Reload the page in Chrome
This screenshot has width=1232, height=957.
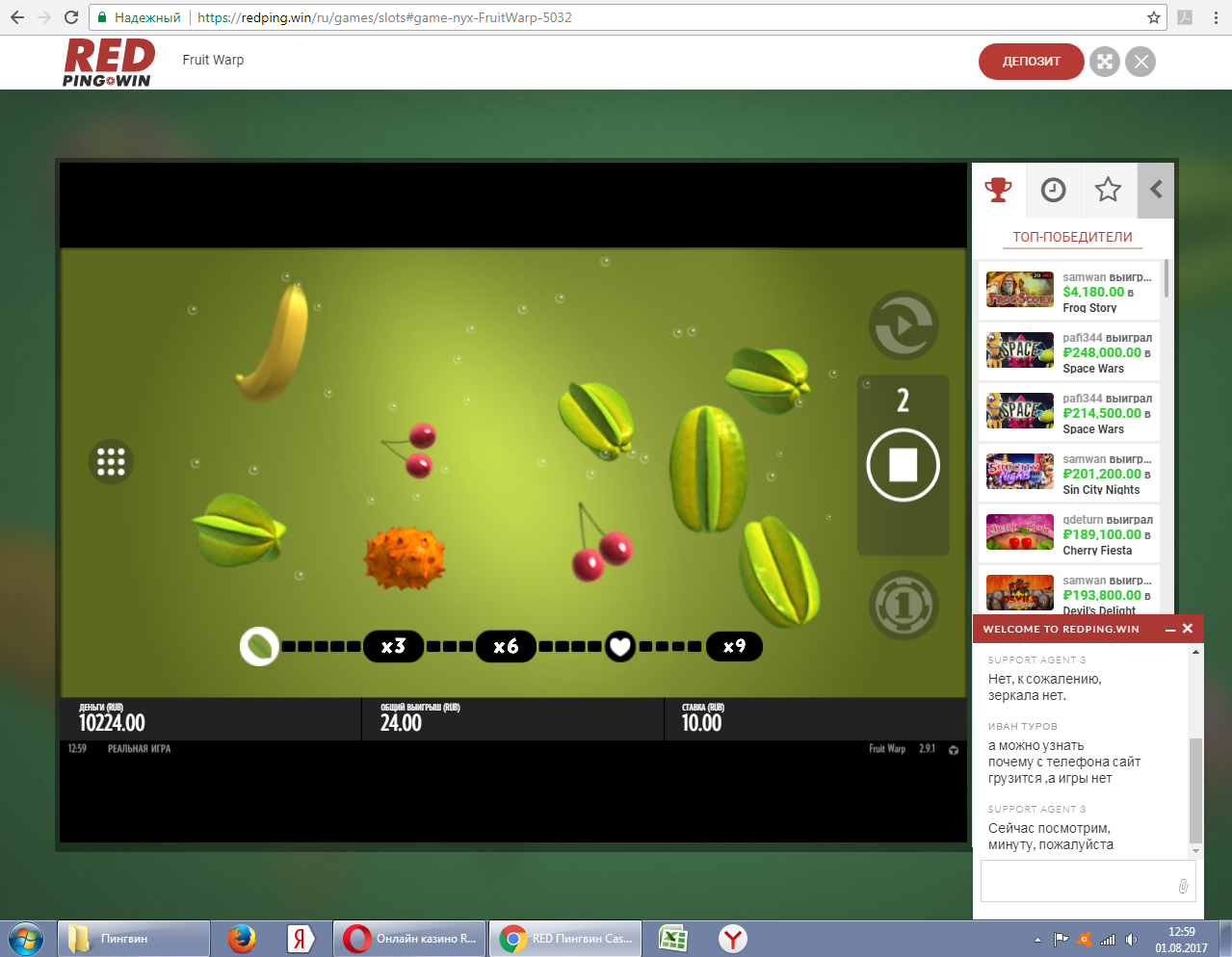[x=71, y=17]
